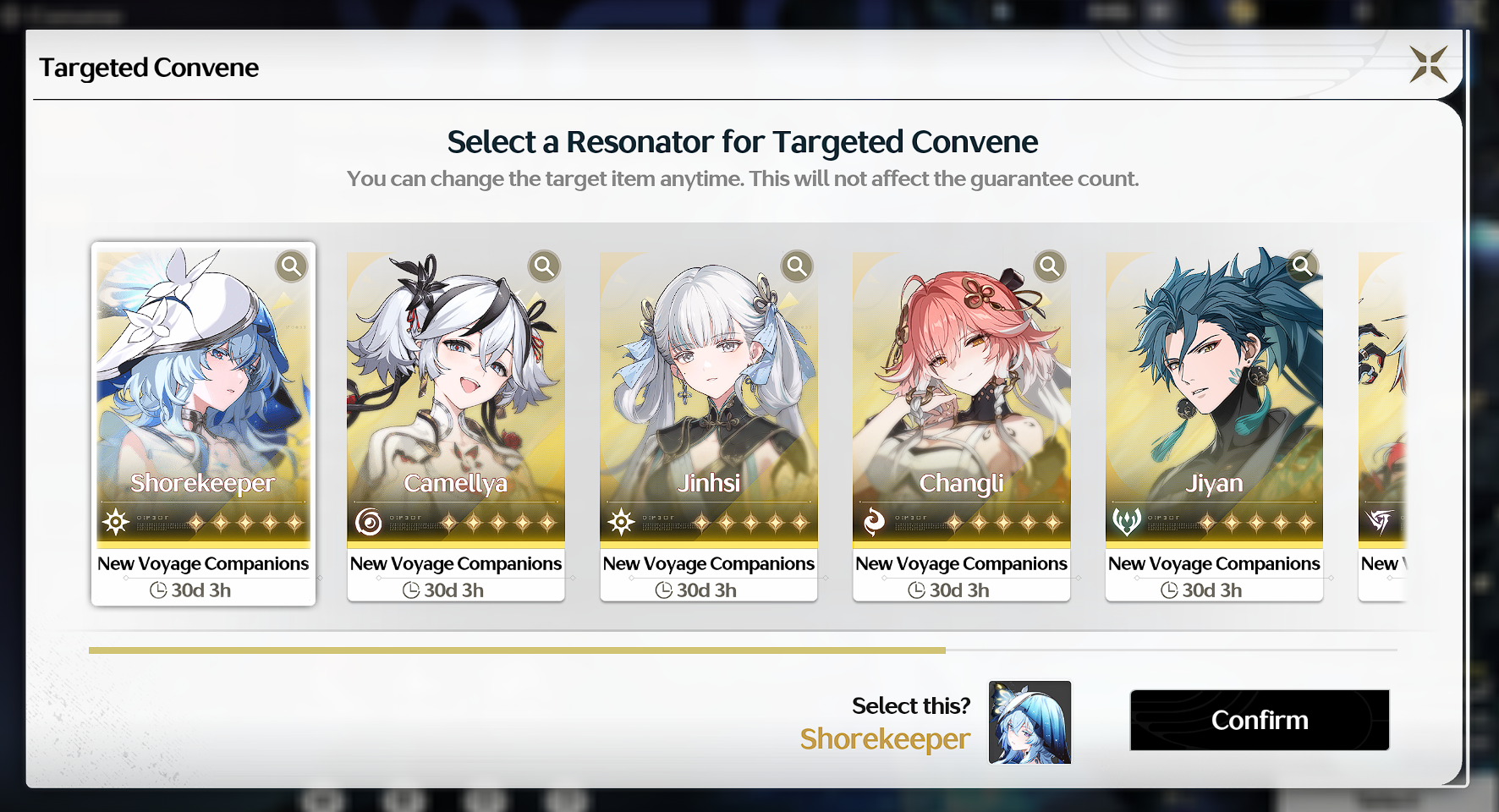1499x812 pixels.
Task: Click Jiyan's Aero element icon
Action: pyautogui.click(x=1127, y=522)
